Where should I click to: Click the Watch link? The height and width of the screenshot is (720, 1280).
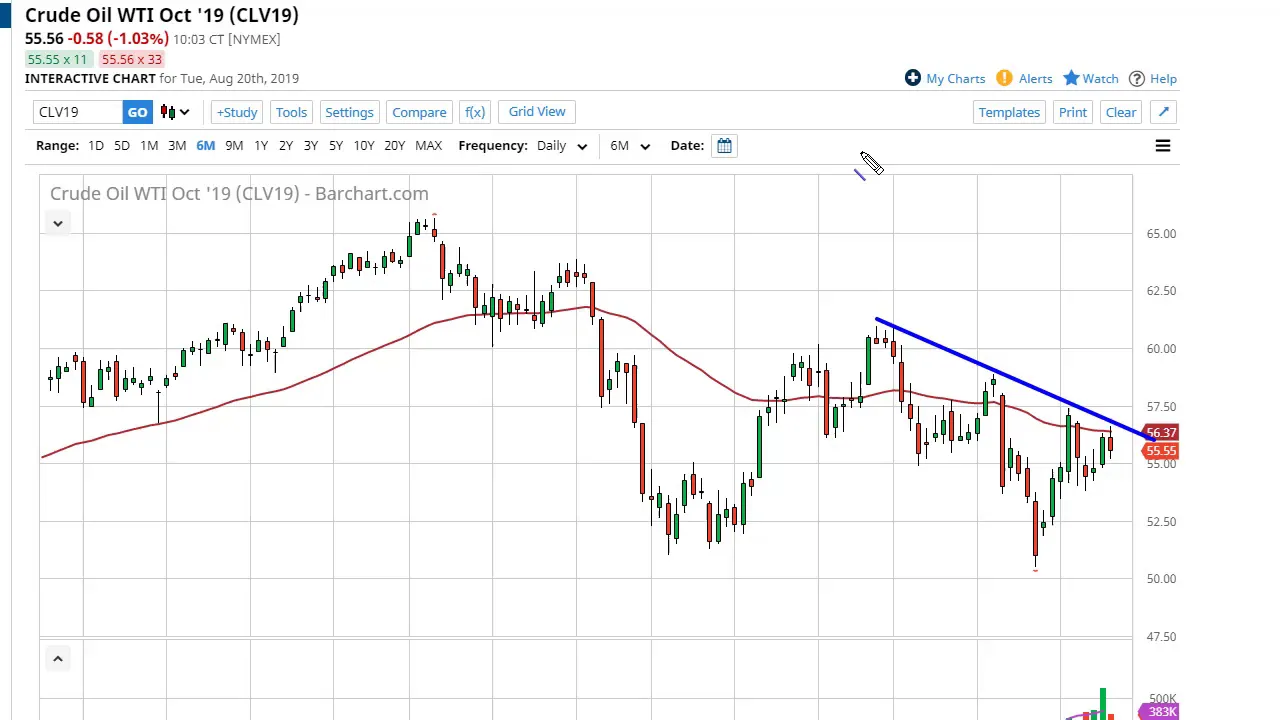(x=1100, y=78)
